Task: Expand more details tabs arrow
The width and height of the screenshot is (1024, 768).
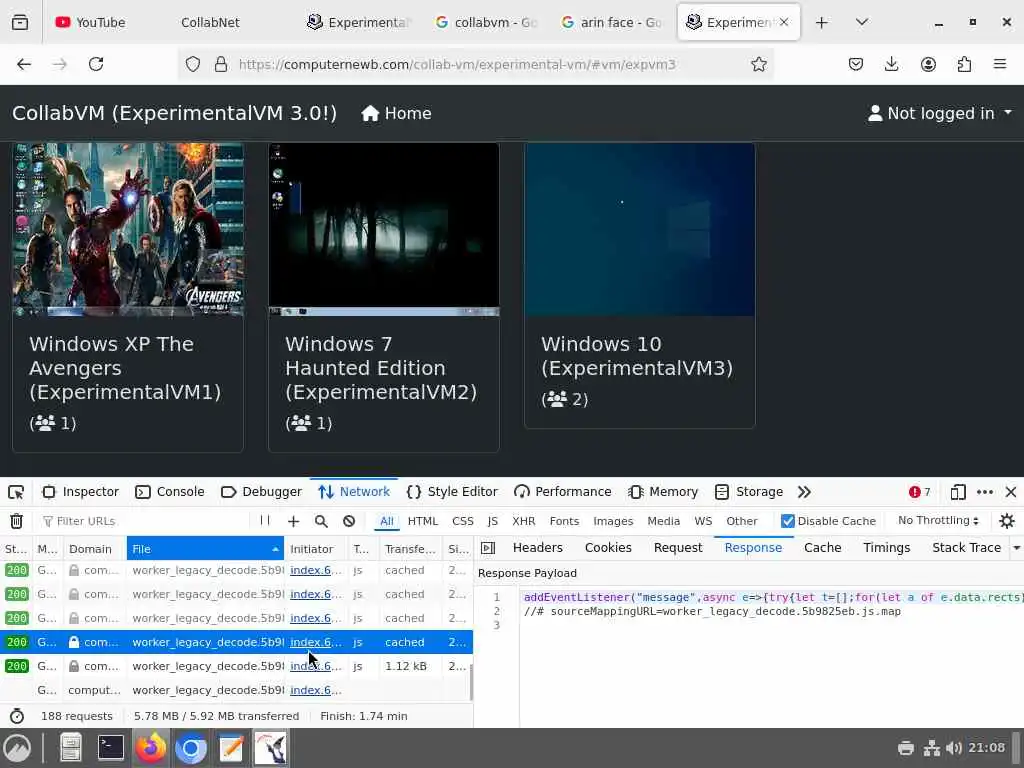Action: [x=1016, y=548]
